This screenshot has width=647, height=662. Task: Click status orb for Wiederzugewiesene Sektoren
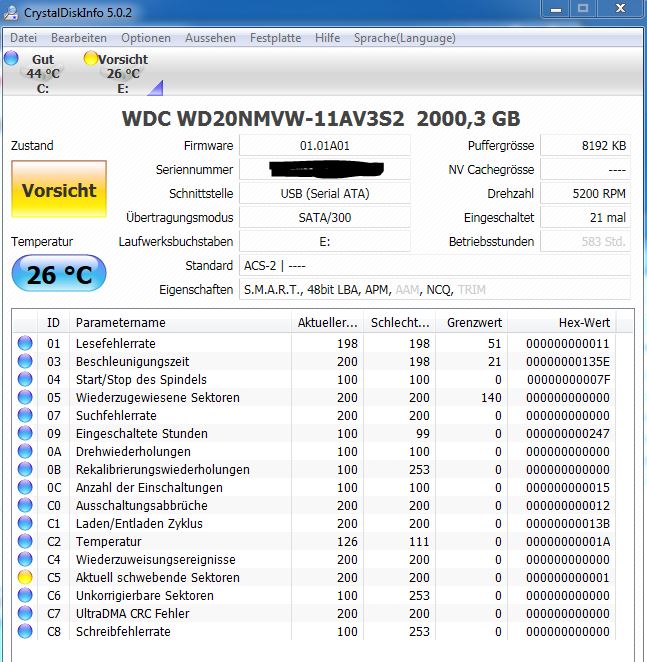[25, 397]
